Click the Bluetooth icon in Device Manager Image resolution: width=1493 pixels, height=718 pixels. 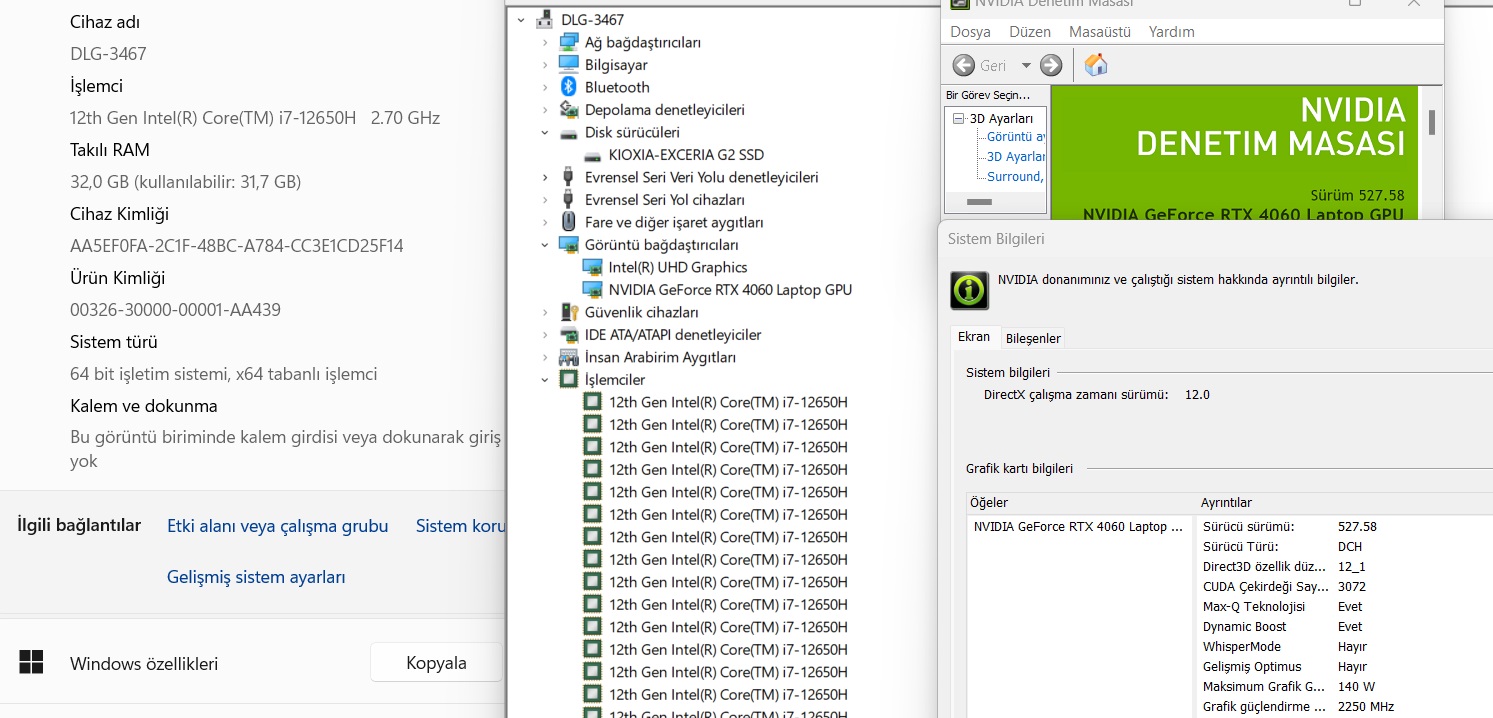[569, 87]
